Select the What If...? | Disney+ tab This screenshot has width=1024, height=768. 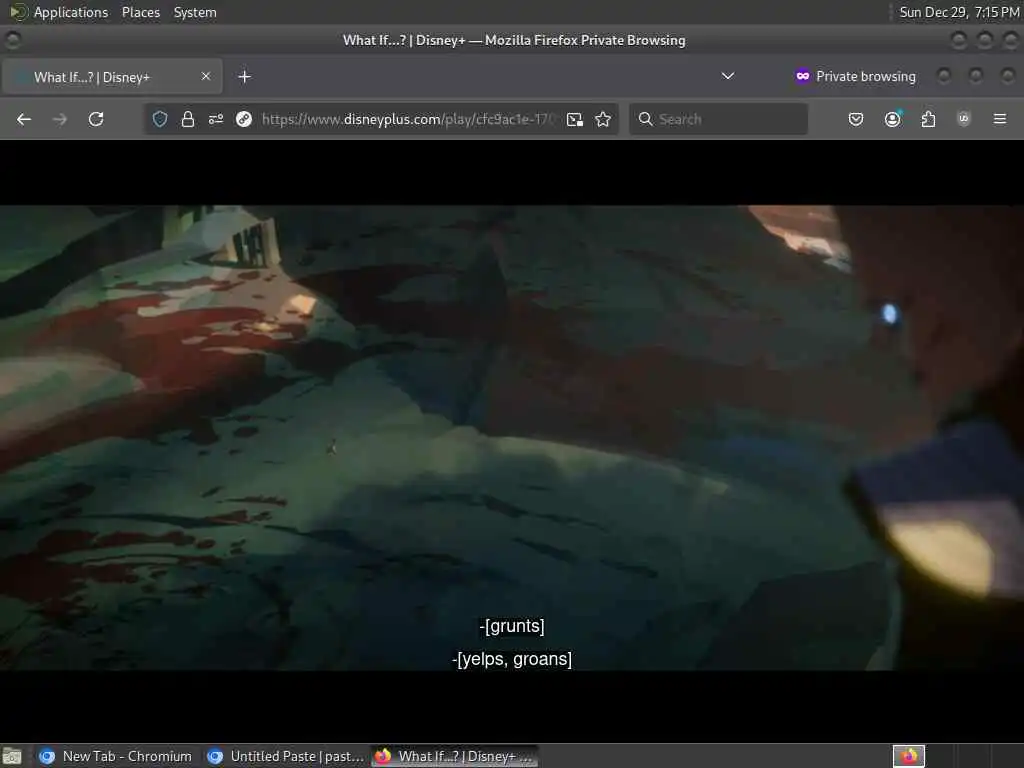pos(112,77)
